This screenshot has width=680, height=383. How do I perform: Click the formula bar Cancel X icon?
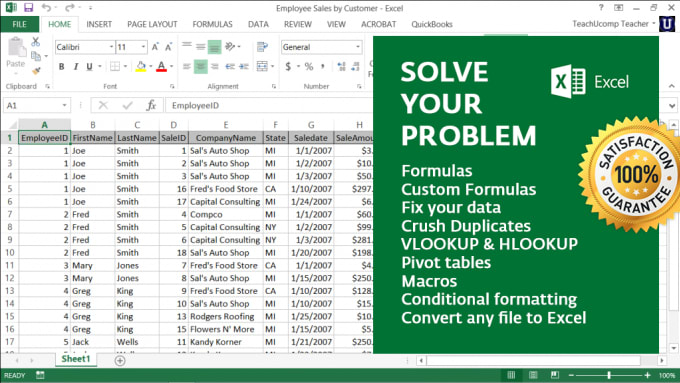103,105
